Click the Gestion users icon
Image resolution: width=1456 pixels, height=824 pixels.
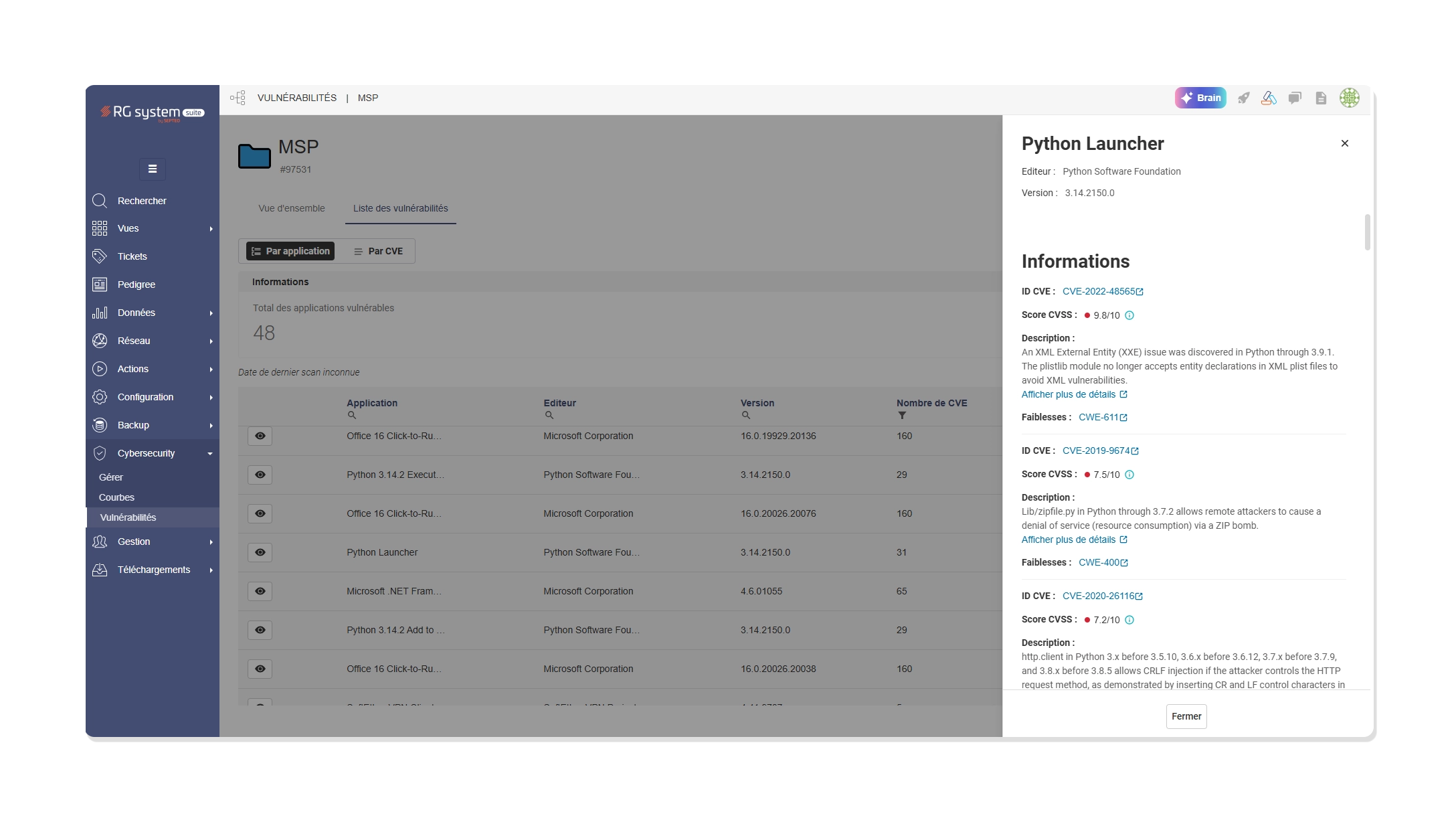(x=100, y=542)
